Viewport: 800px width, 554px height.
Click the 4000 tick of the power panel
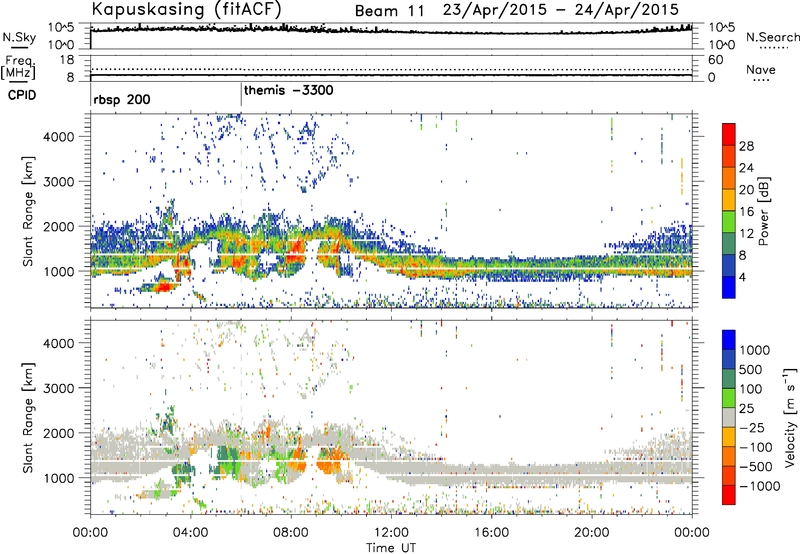tap(58, 137)
